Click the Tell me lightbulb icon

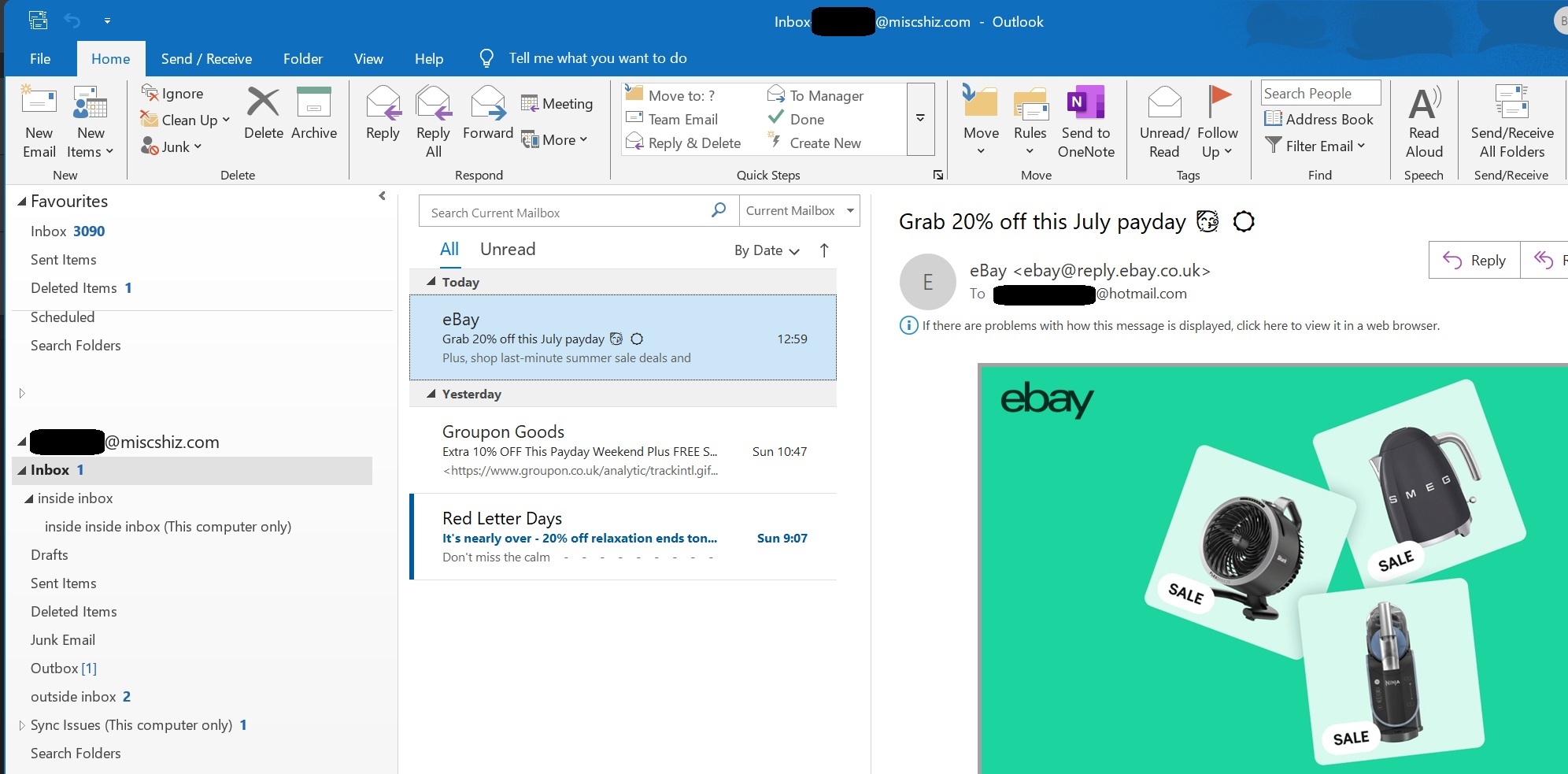[486, 58]
